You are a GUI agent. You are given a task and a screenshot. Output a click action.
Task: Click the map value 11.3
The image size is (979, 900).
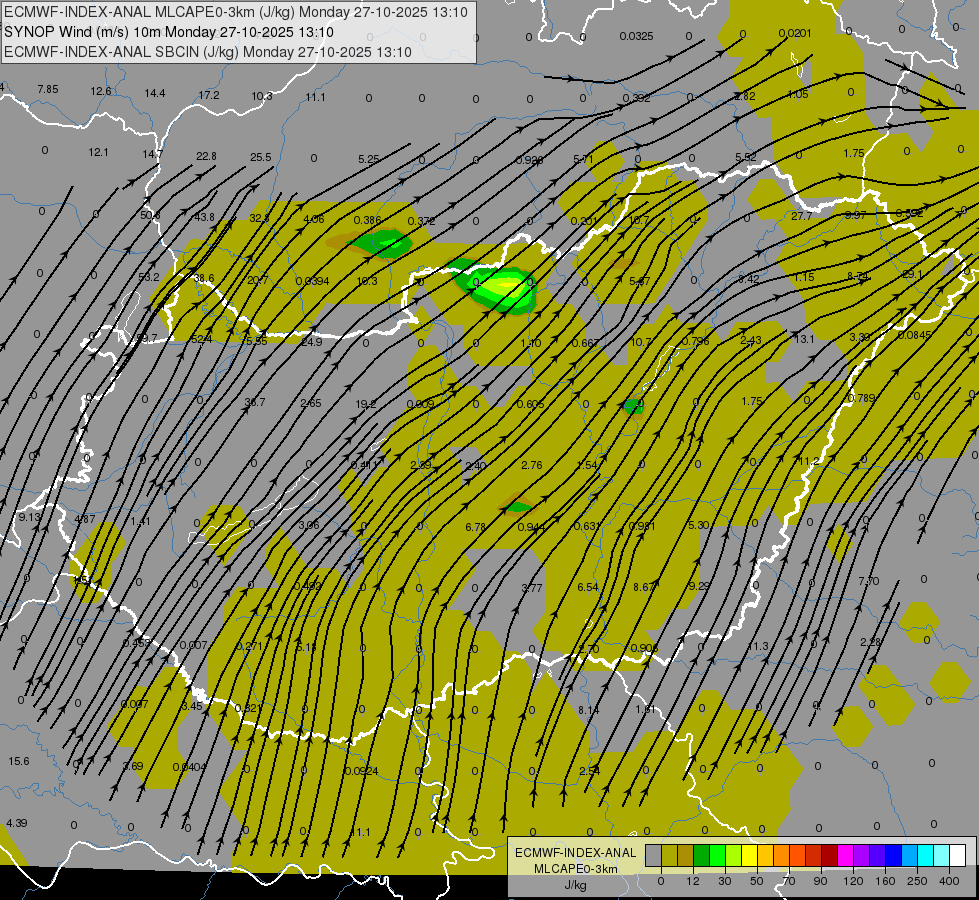pos(757,646)
